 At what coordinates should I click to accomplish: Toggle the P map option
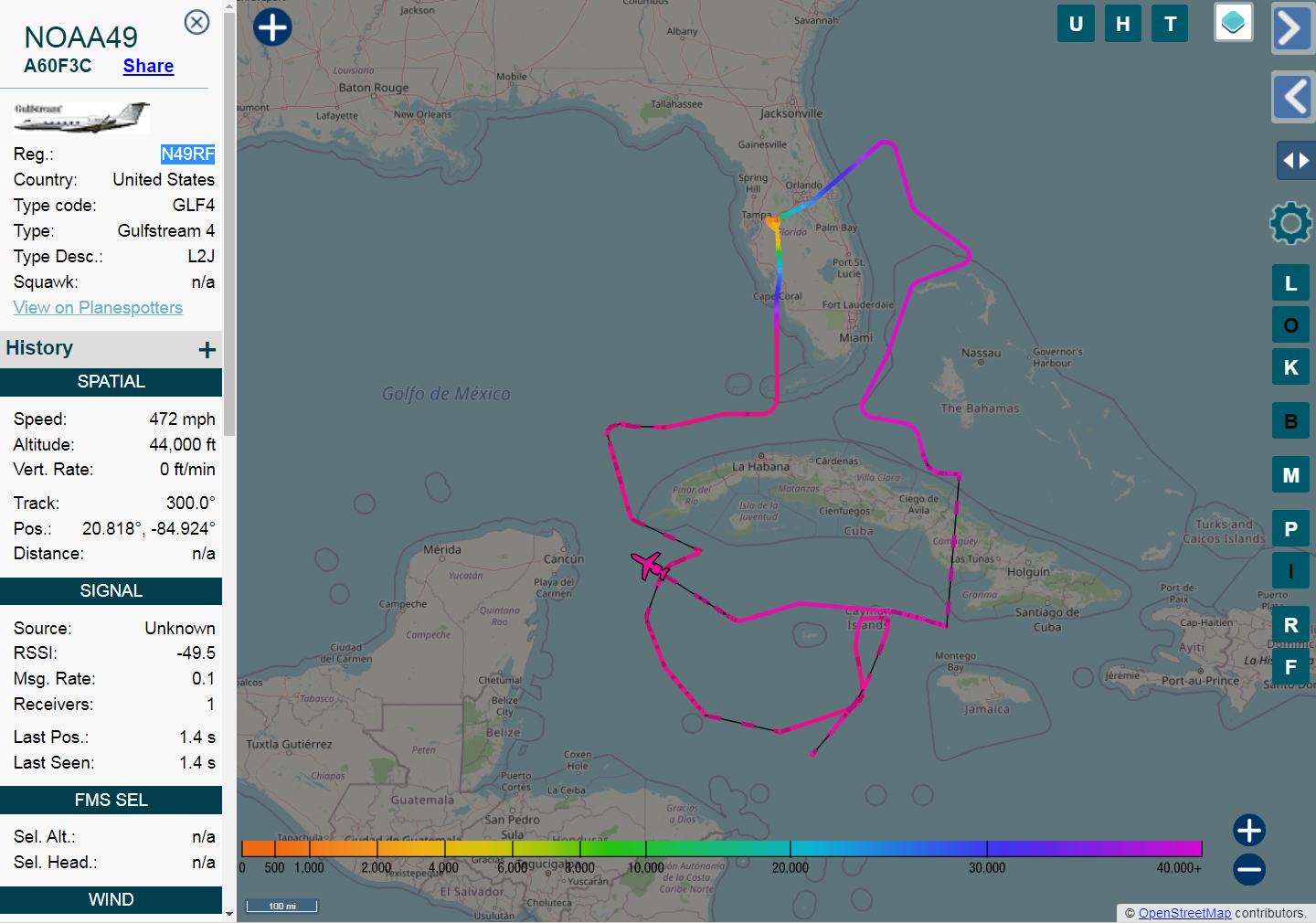pyautogui.click(x=1290, y=529)
